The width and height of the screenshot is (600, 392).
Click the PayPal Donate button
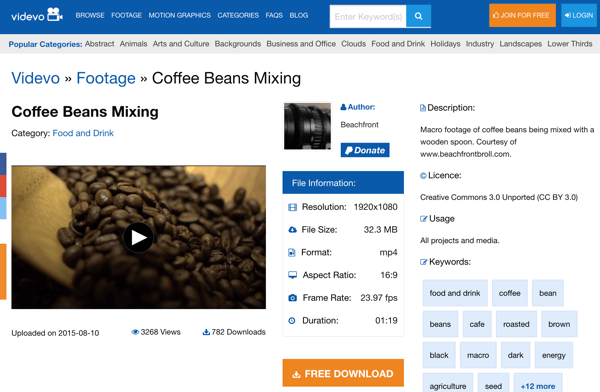tap(365, 150)
